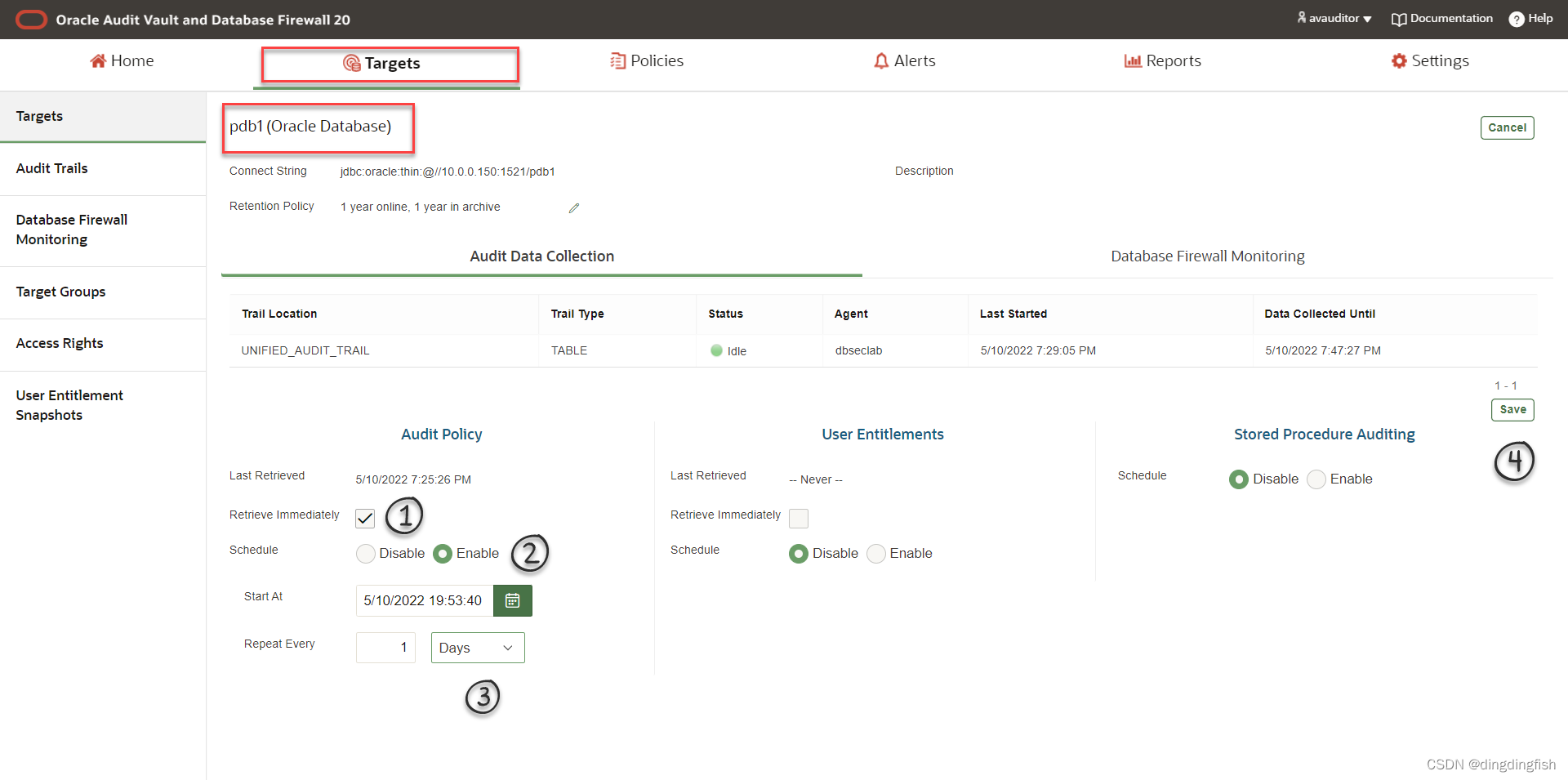Viewport: 1568px width, 780px height.
Task: Open the Settings tab
Action: click(x=1430, y=60)
